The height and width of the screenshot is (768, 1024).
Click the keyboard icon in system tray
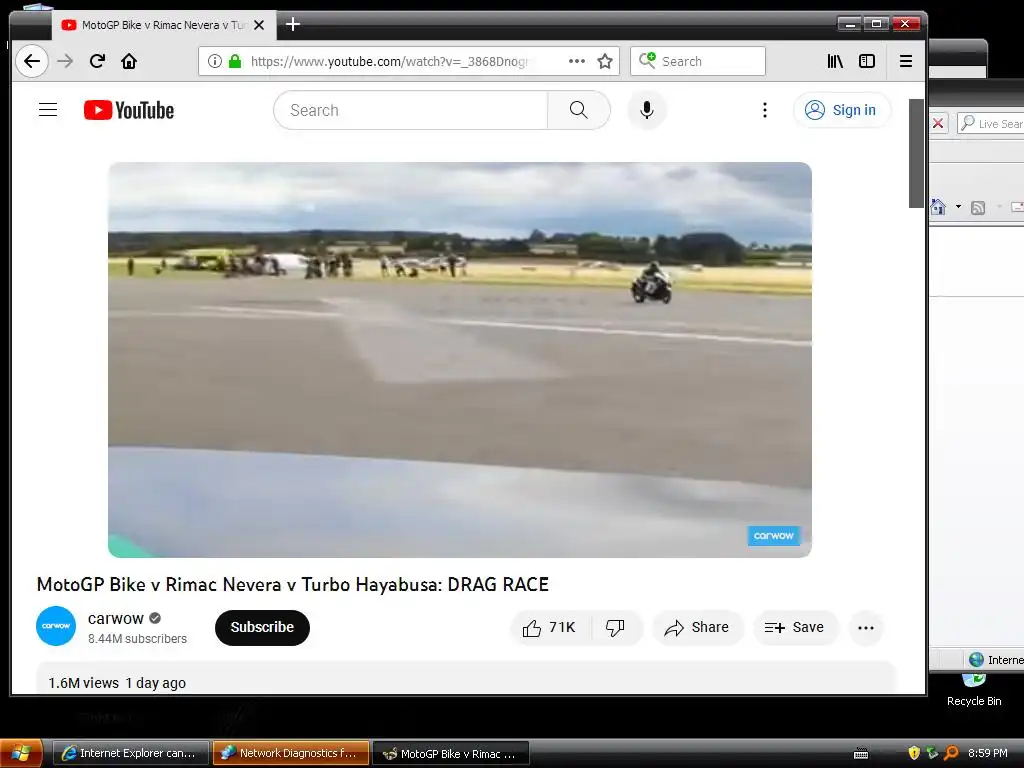tap(861, 754)
